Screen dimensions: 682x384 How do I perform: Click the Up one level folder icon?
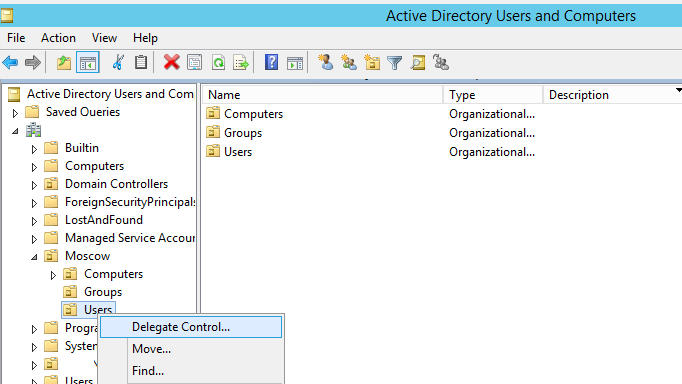[64, 63]
